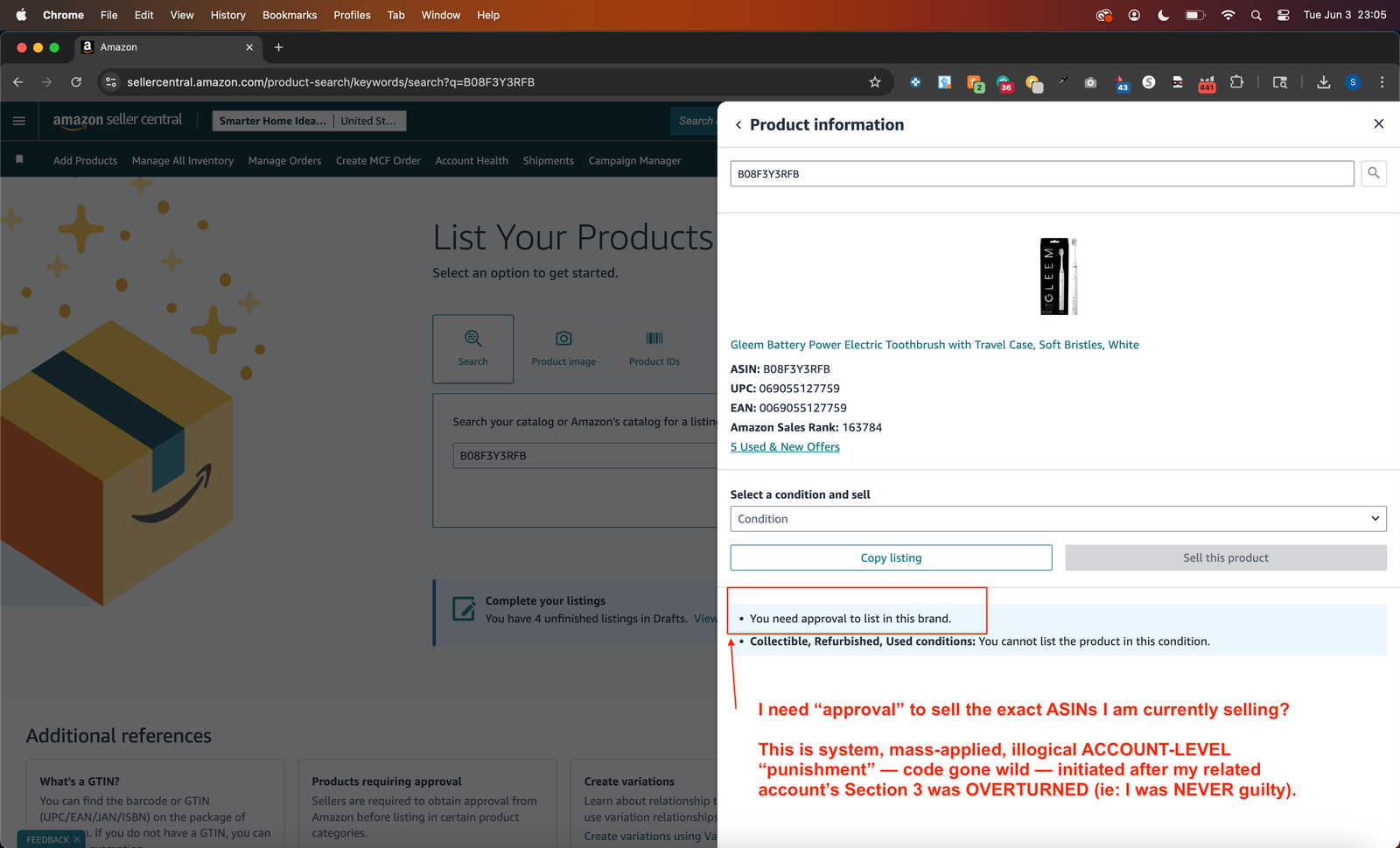The image size is (1400, 848).
Task: Focus the Product information ASIN search field
Action: click(x=1042, y=173)
